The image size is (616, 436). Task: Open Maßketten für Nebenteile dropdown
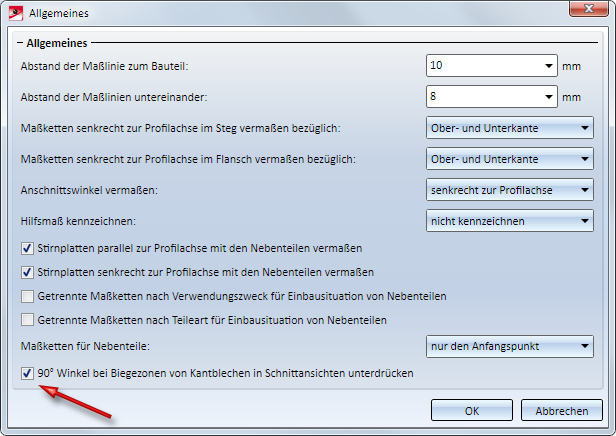(510, 346)
